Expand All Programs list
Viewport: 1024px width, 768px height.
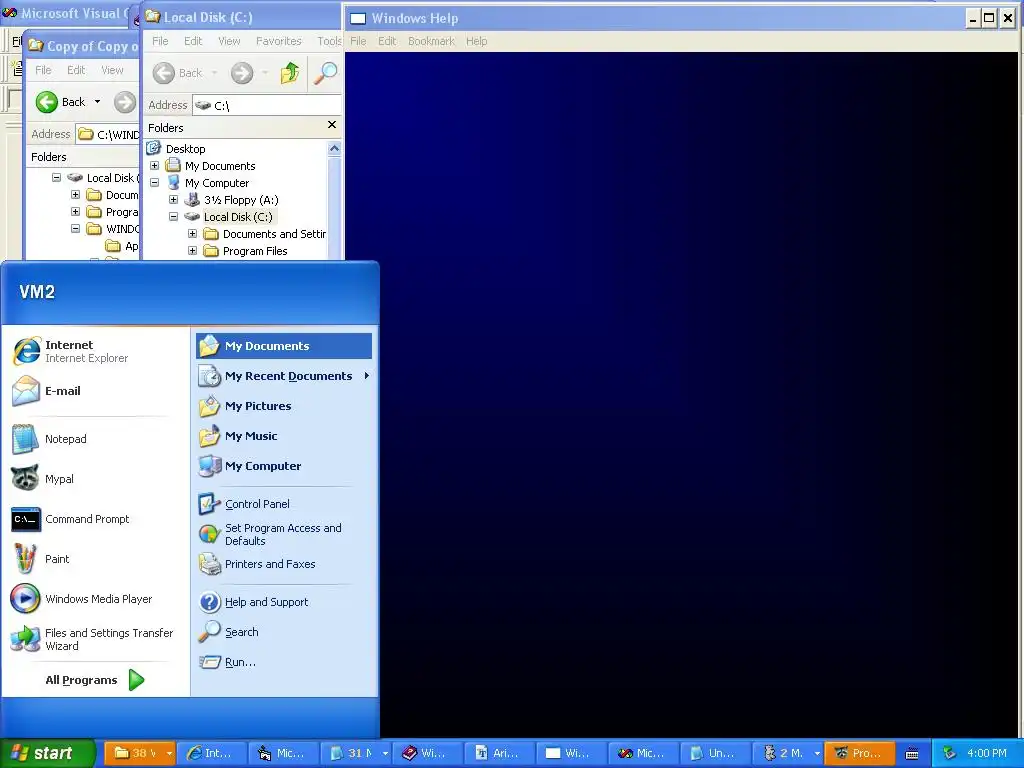95,680
